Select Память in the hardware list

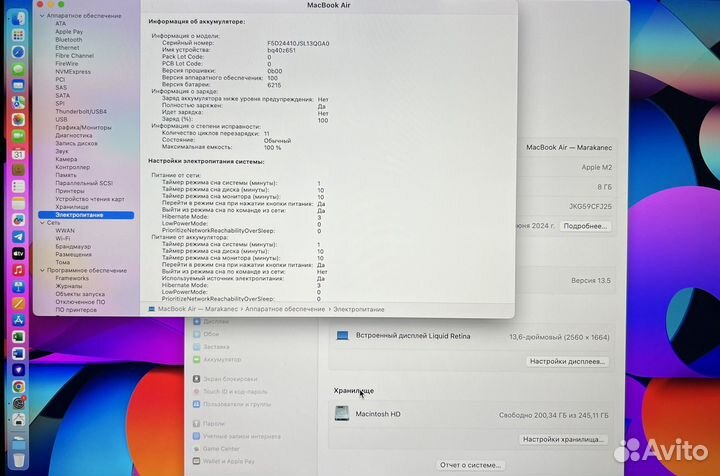point(66,175)
